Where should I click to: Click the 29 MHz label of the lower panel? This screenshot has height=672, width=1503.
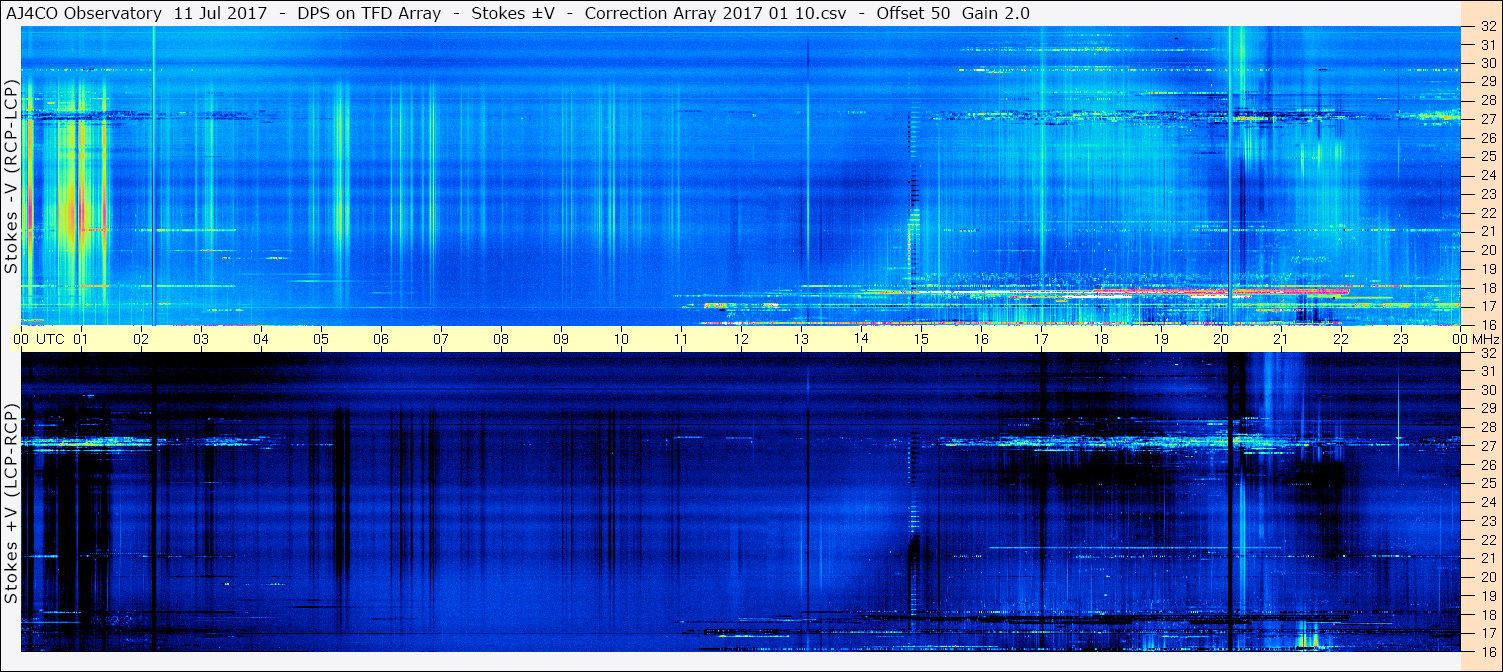click(x=1487, y=409)
